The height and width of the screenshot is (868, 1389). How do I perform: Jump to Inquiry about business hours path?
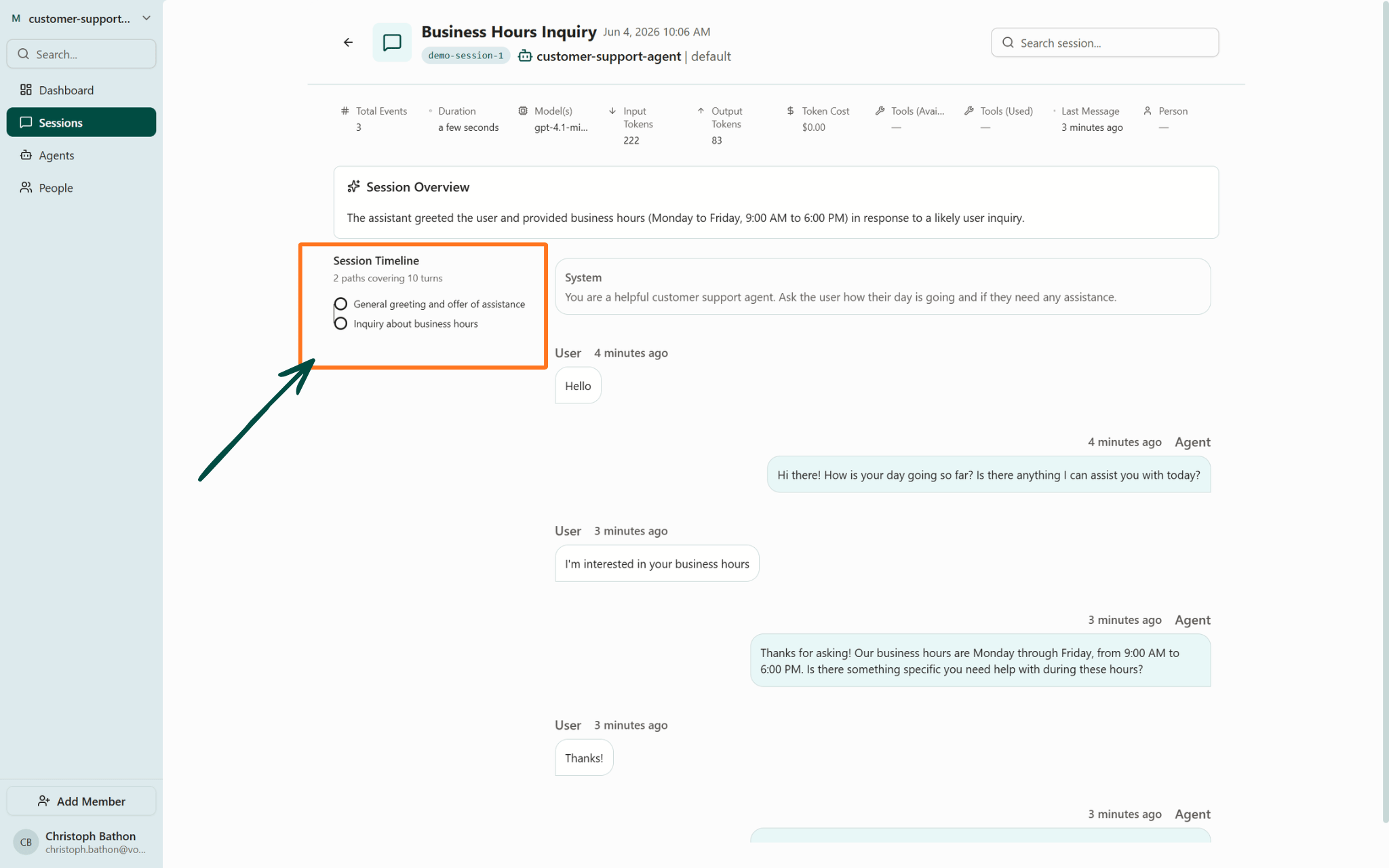click(415, 323)
